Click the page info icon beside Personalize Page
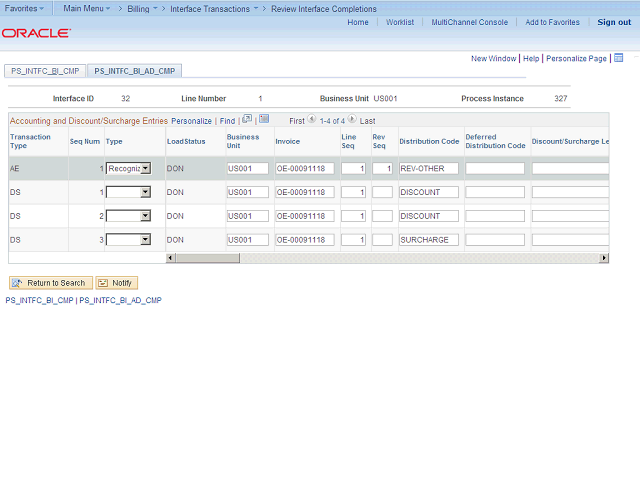640x480 pixels. 619,59
